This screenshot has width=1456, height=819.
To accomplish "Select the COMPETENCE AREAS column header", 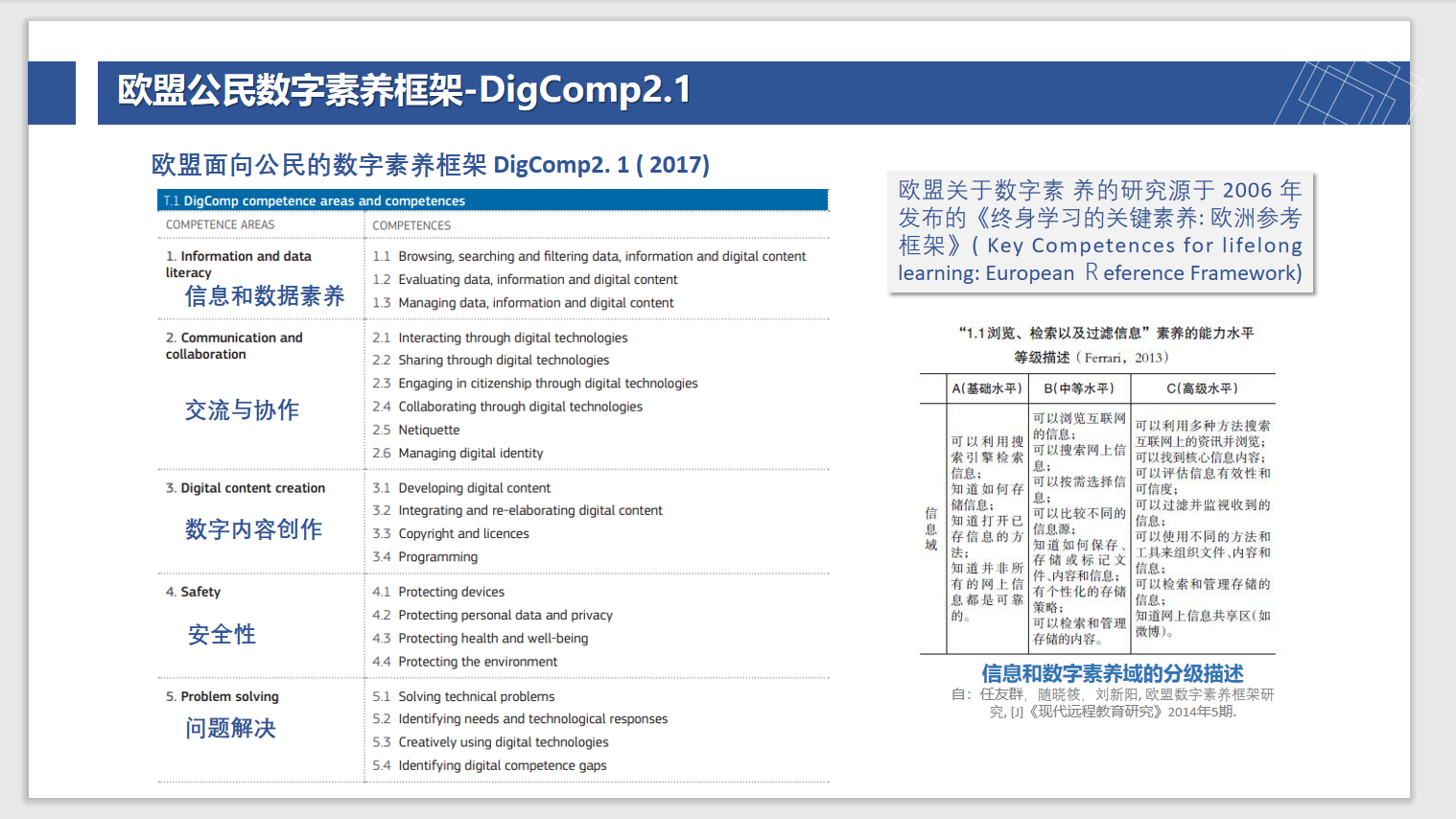I will pos(220,224).
